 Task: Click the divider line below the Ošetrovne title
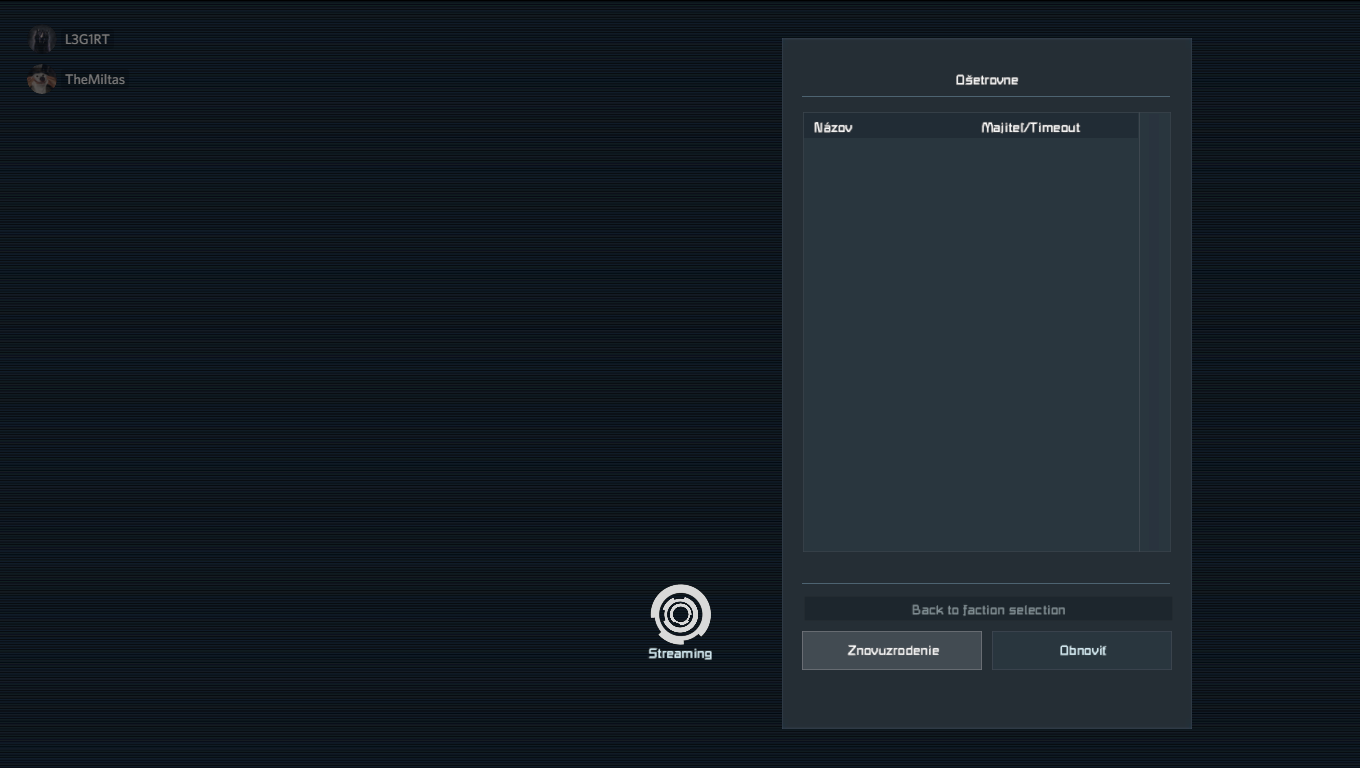click(986, 97)
